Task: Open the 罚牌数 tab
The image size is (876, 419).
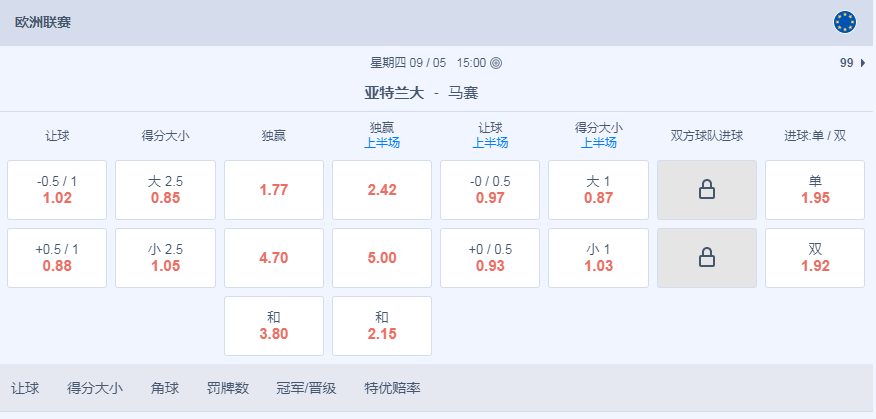Action: pos(228,388)
